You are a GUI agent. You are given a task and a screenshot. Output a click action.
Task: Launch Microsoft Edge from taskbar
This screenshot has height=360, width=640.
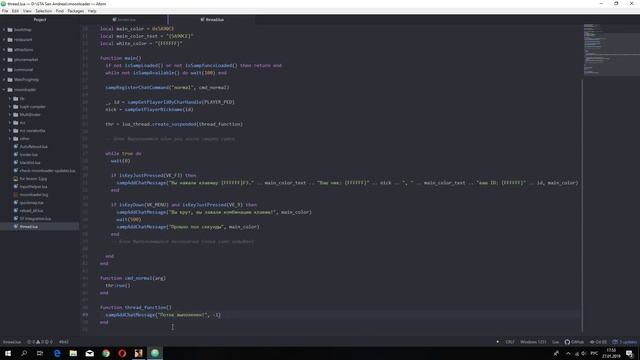tap(57, 353)
